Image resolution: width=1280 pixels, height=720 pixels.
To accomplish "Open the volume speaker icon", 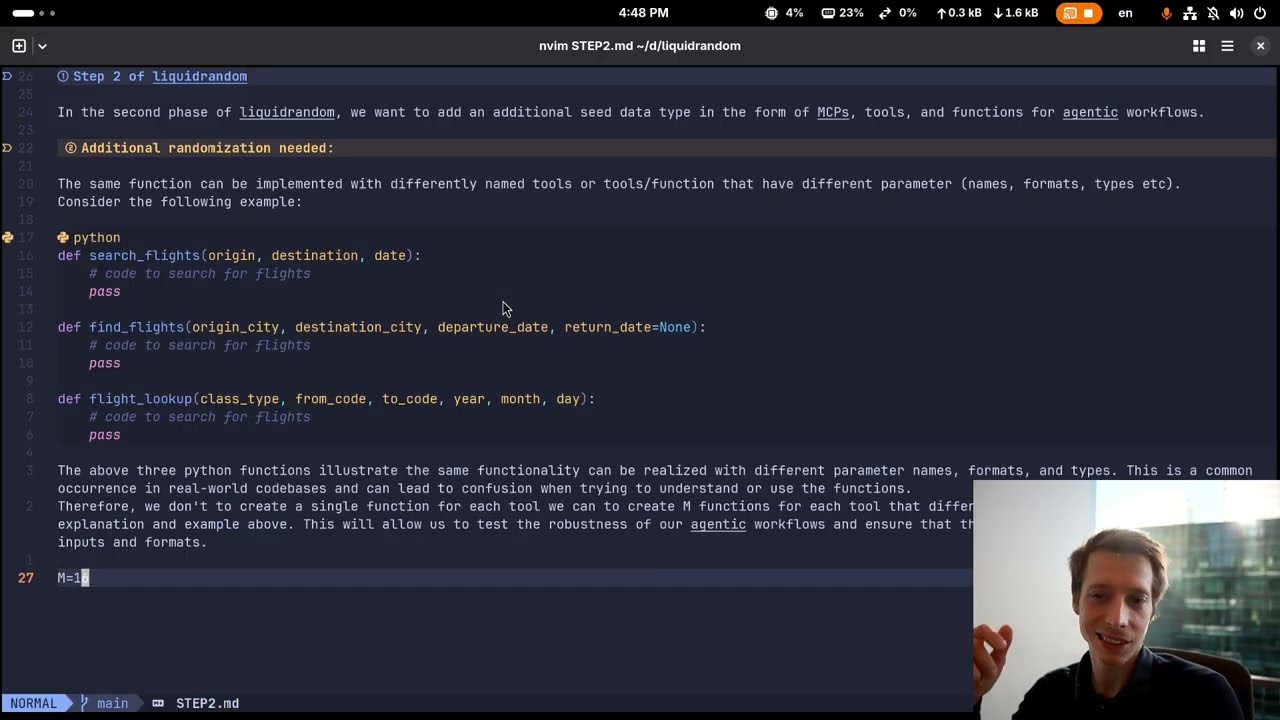I will (1237, 13).
